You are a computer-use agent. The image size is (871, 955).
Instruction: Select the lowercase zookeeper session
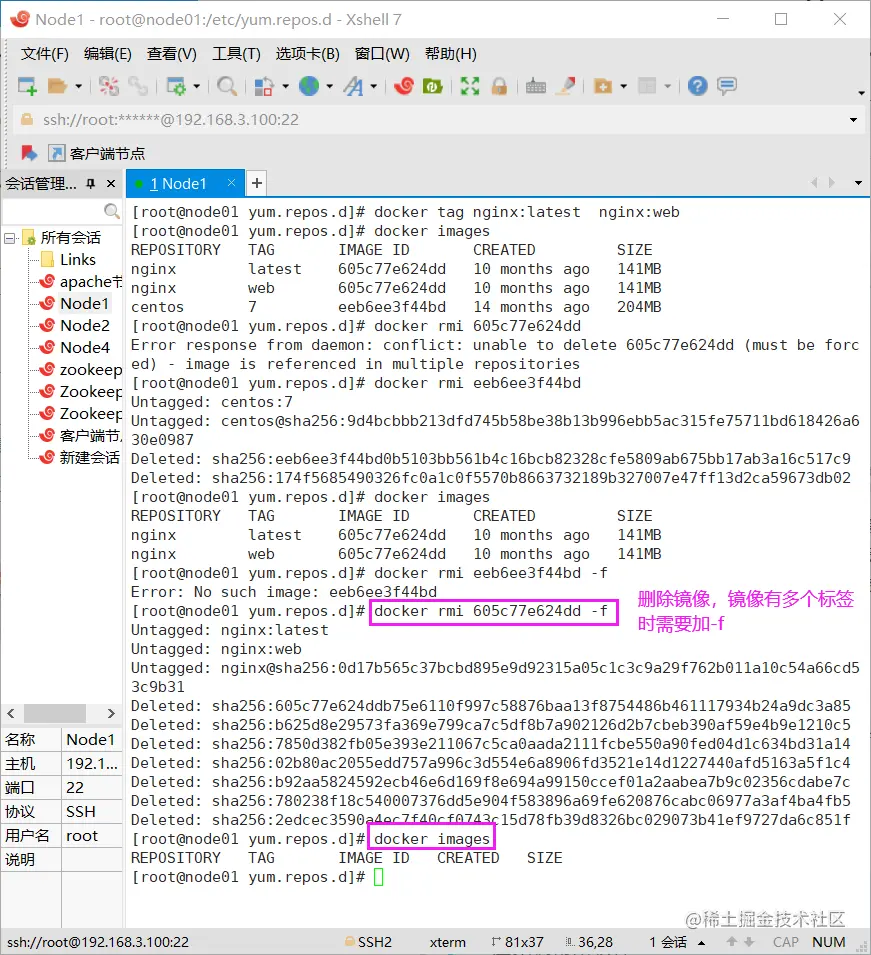point(80,370)
